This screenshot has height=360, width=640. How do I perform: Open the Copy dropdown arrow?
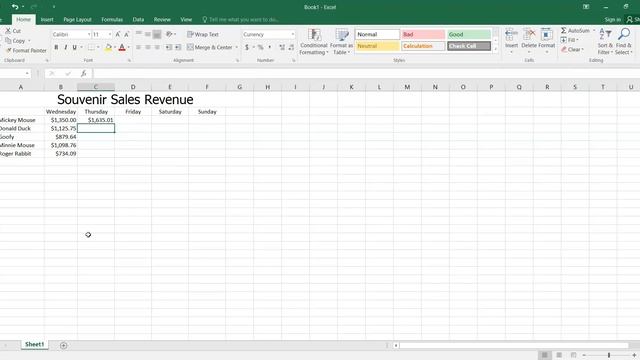click(x=29, y=41)
